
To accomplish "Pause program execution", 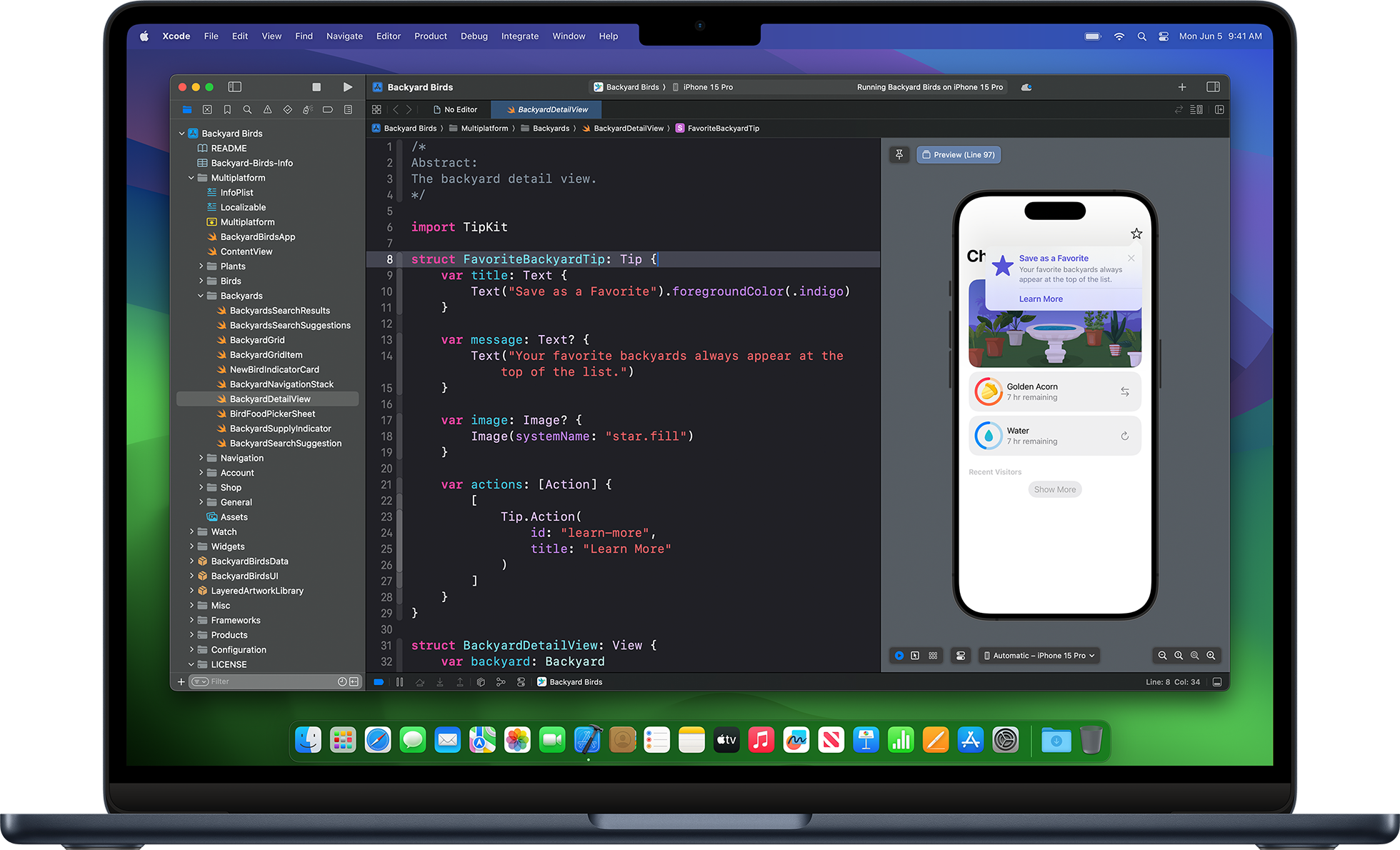I will pyautogui.click(x=399, y=682).
